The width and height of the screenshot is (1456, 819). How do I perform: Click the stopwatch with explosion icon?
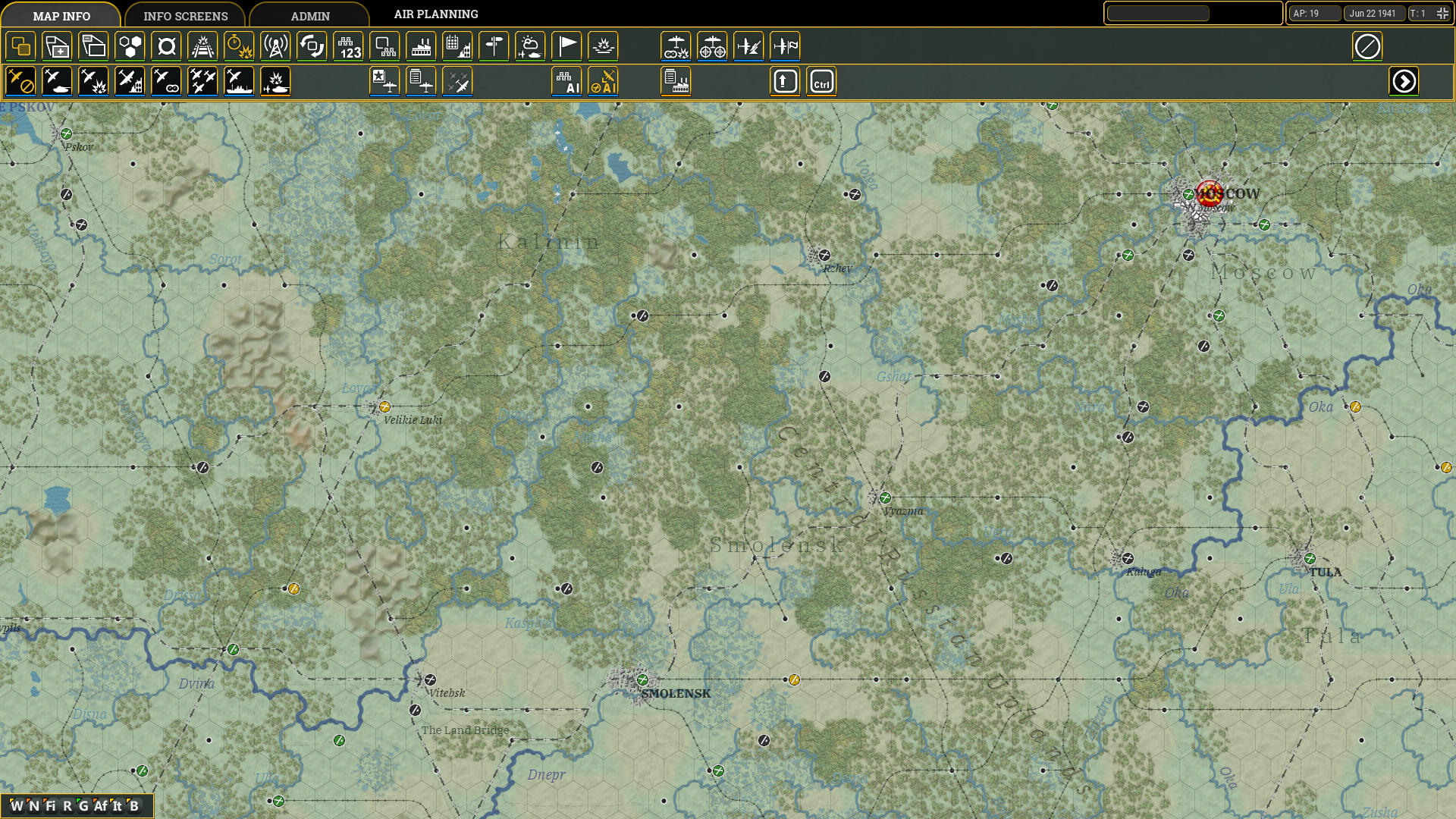tap(239, 46)
